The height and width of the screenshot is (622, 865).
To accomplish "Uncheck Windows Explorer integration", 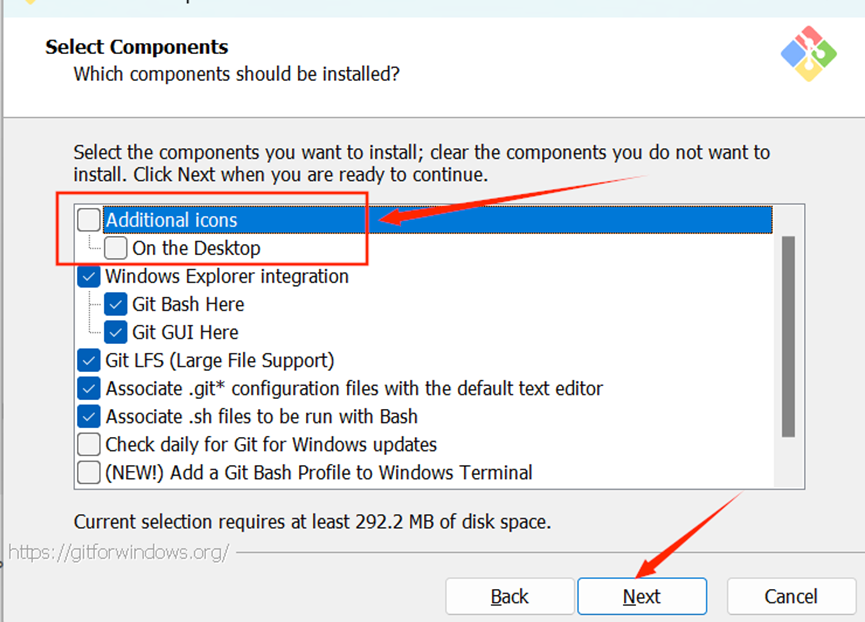I will coord(89,276).
